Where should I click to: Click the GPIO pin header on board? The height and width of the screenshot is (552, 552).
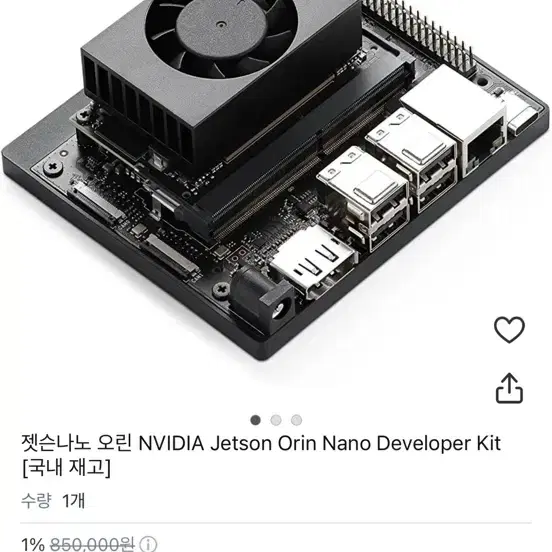[x=419, y=34]
